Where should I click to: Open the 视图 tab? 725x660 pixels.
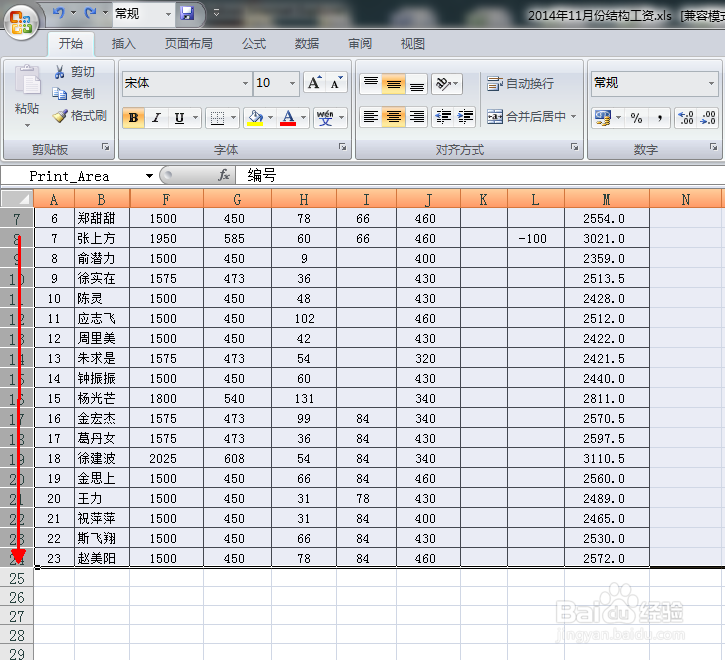[x=412, y=43]
